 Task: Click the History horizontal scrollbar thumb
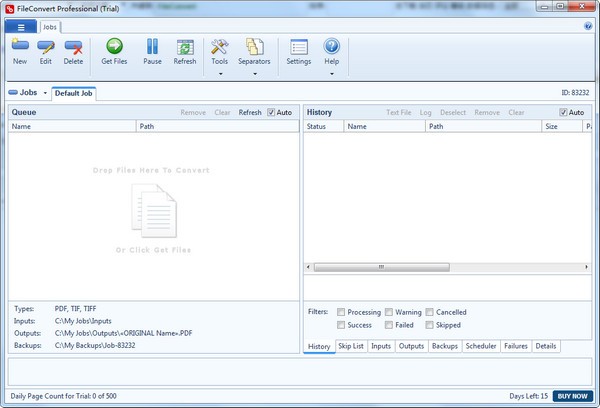(x=382, y=267)
